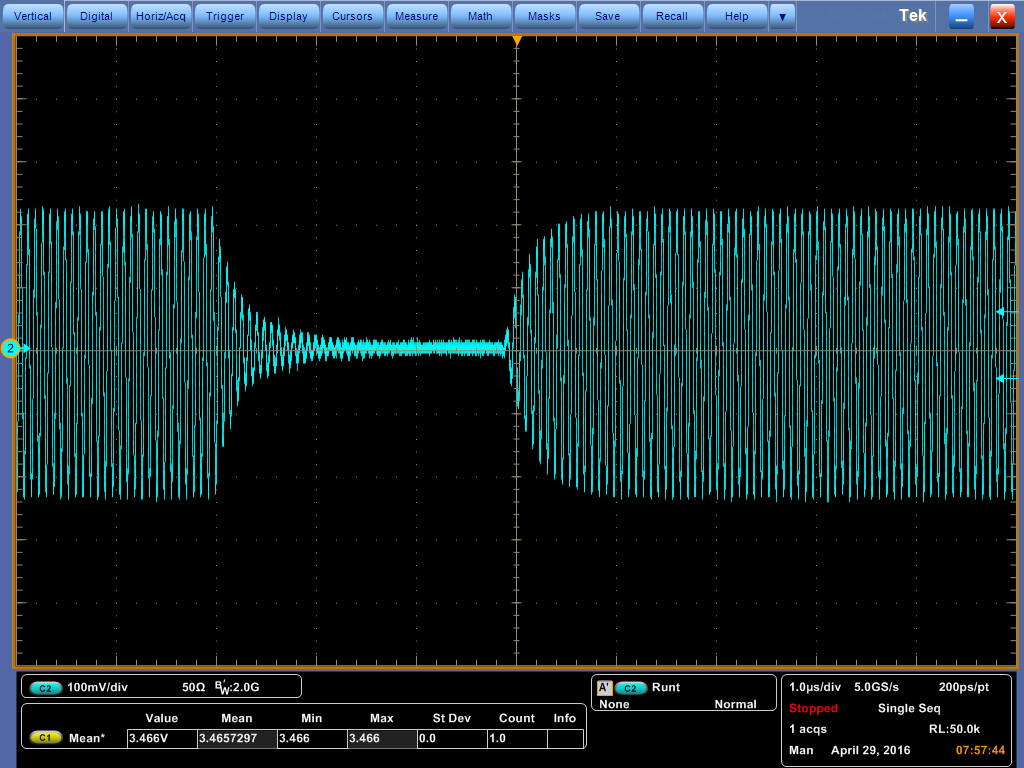Click the Mean cell 3.4657297
This screenshot has height=768, width=1024.
coord(236,739)
